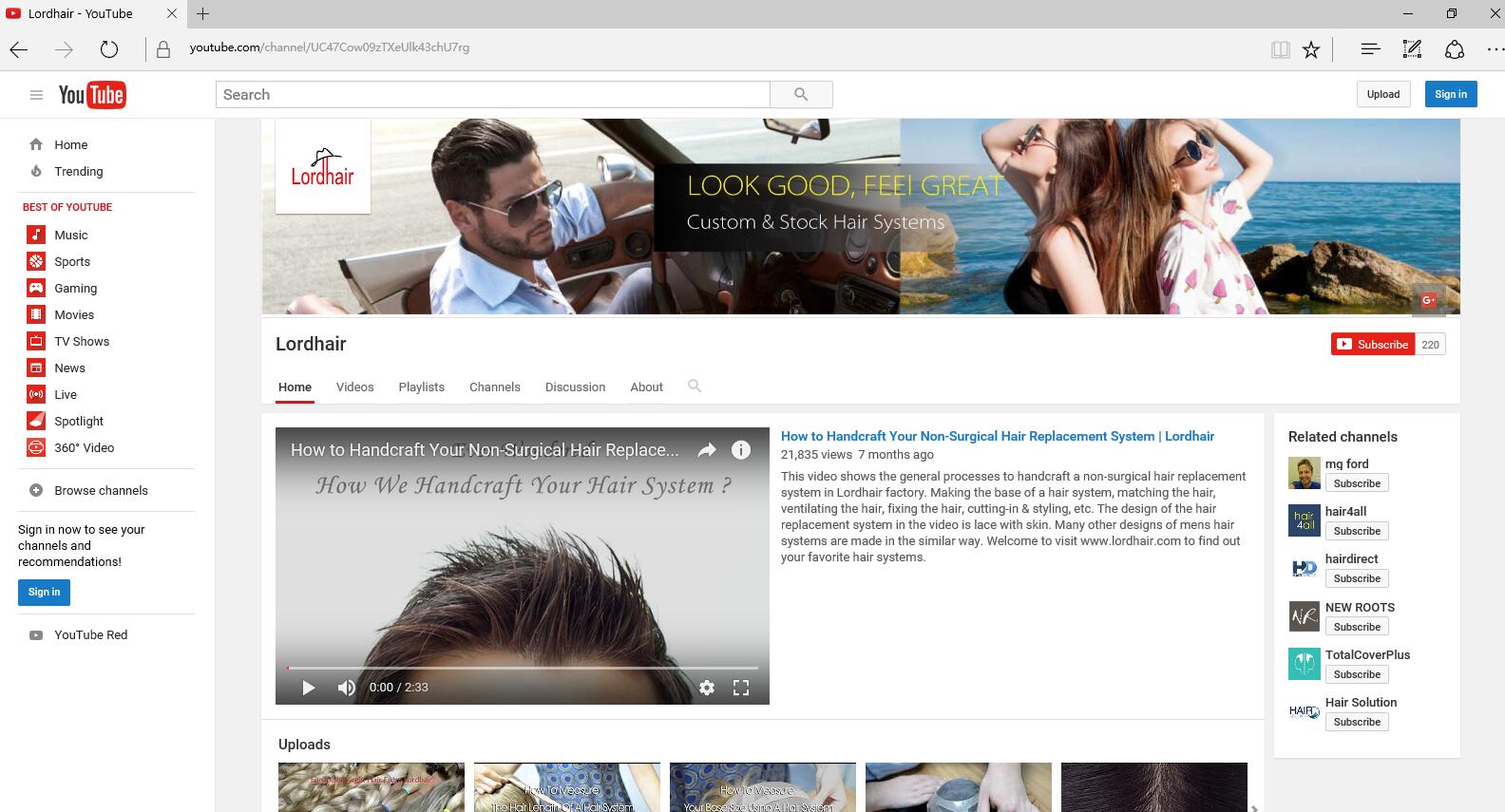Subscribe to TotalCoverPlus channel

[x=1357, y=674]
